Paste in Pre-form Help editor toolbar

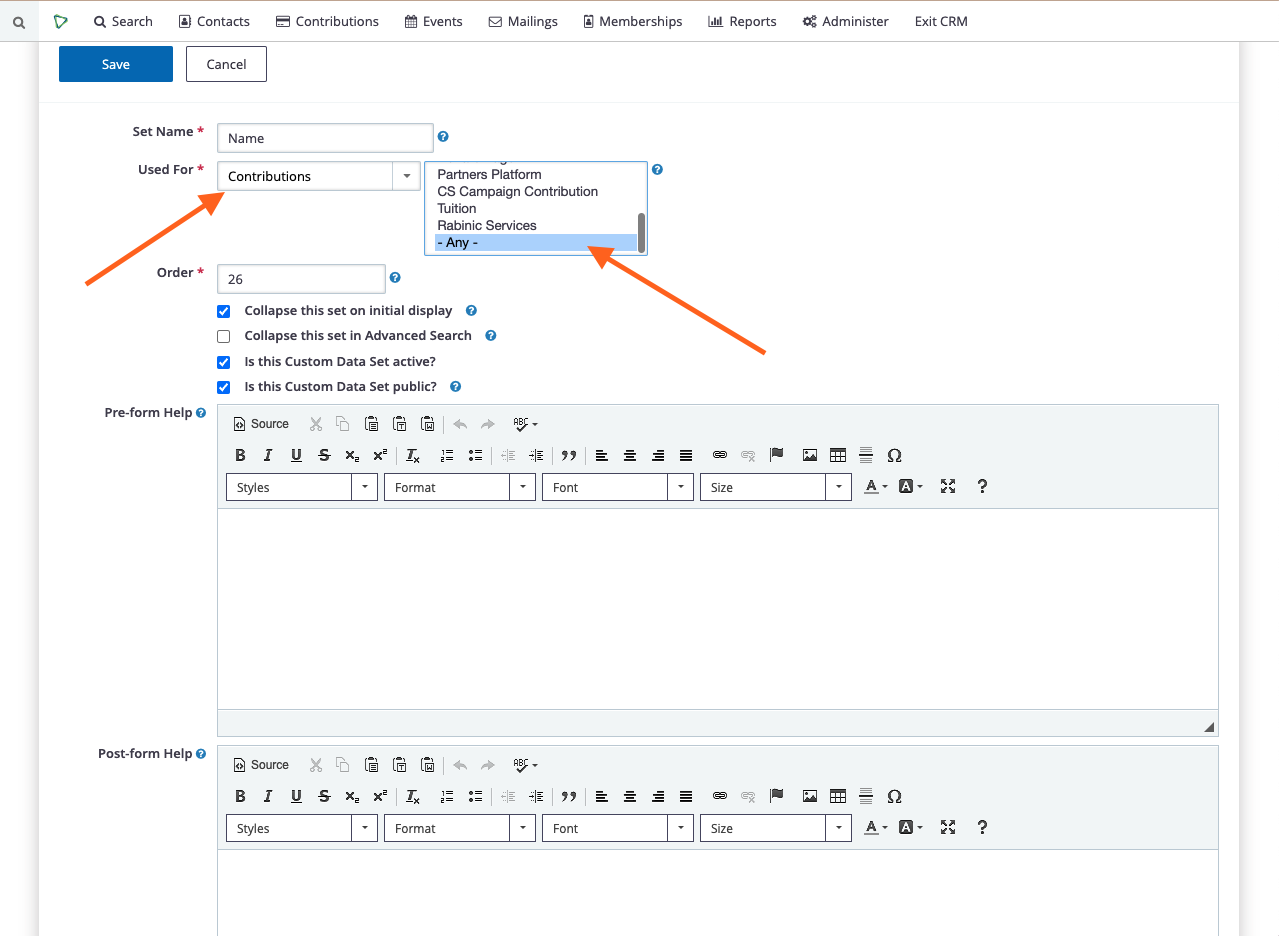[x=371, y=424]
